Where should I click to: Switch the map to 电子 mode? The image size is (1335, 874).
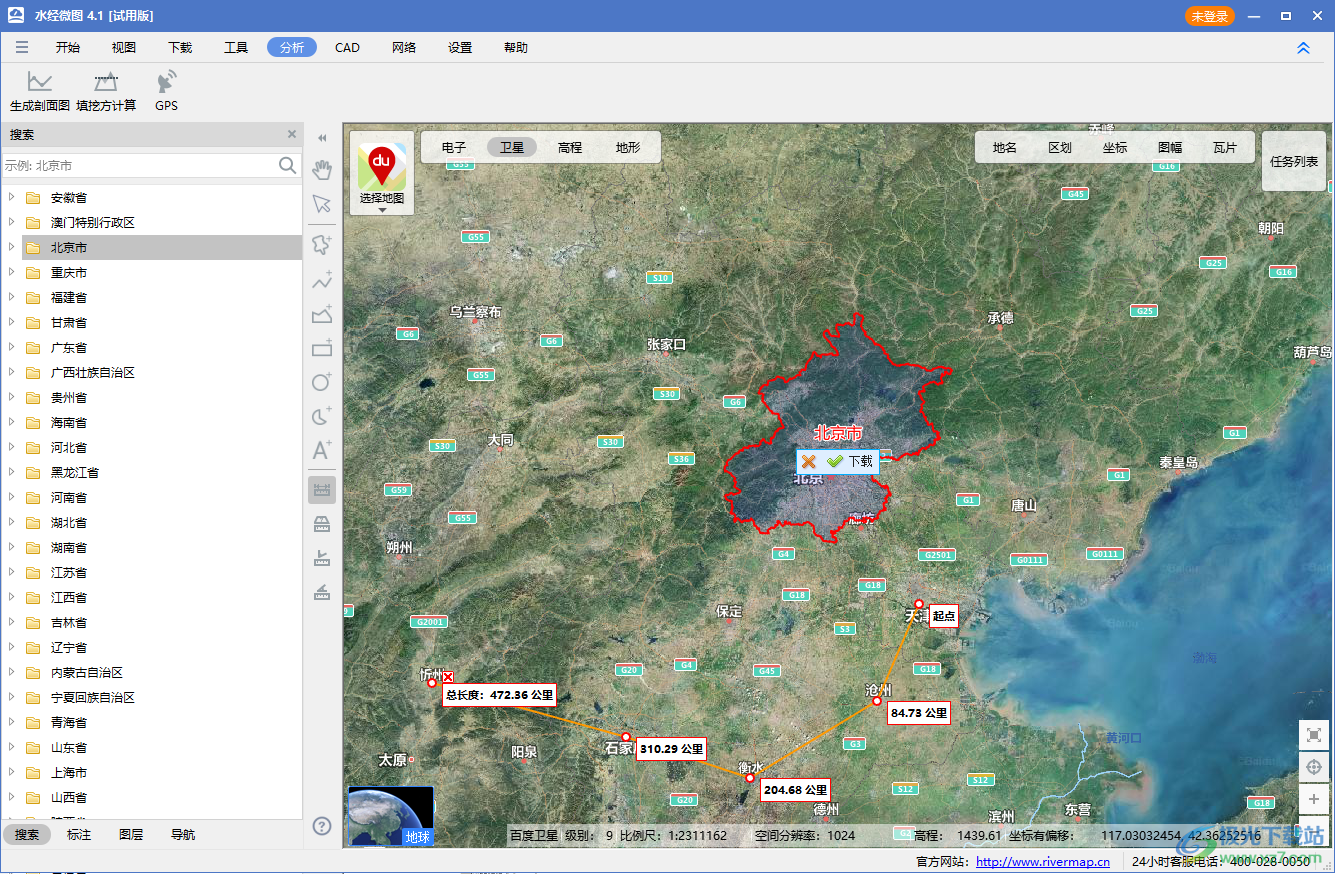click(454, 147)
